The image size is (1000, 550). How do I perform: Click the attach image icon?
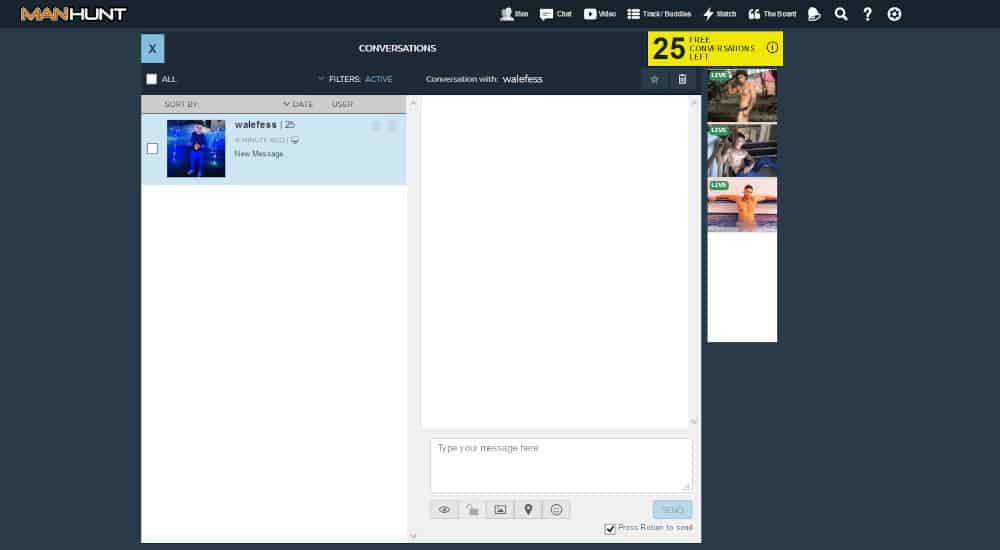(501, 510)
